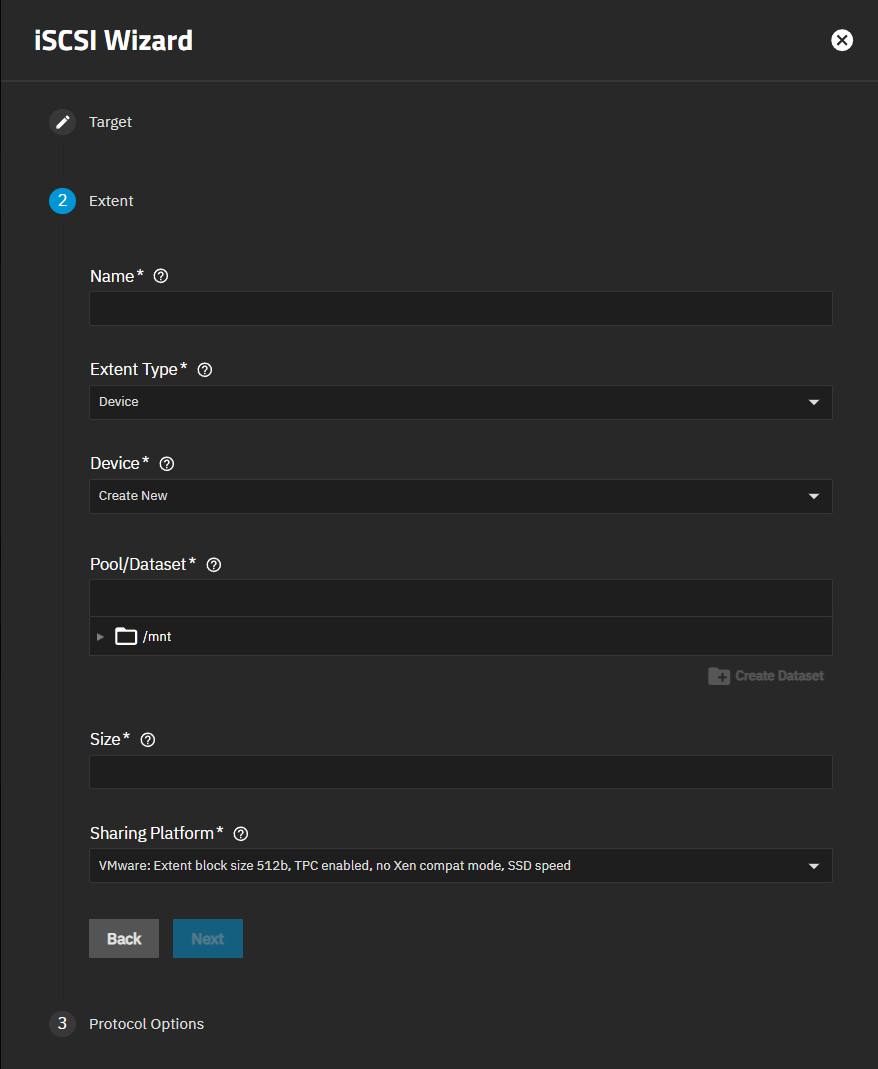Click the pencil edit icon beside Target
878x1069 pixels.
pos(62,121)
